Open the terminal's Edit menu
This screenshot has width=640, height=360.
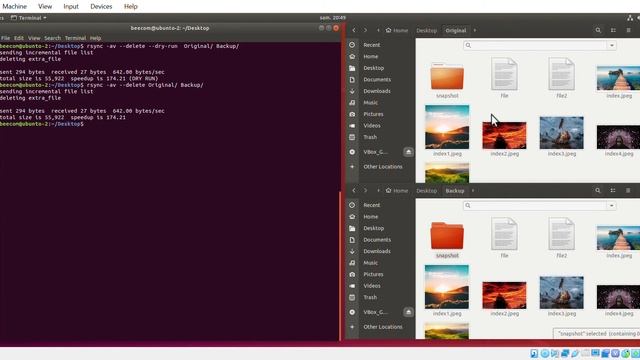coord(19,38)
